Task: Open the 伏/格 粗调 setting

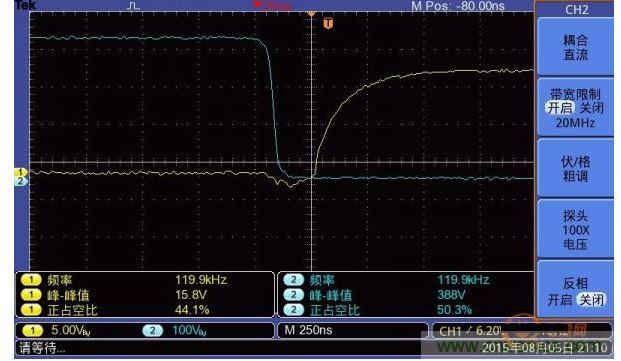Action: (x=575, y=168)
